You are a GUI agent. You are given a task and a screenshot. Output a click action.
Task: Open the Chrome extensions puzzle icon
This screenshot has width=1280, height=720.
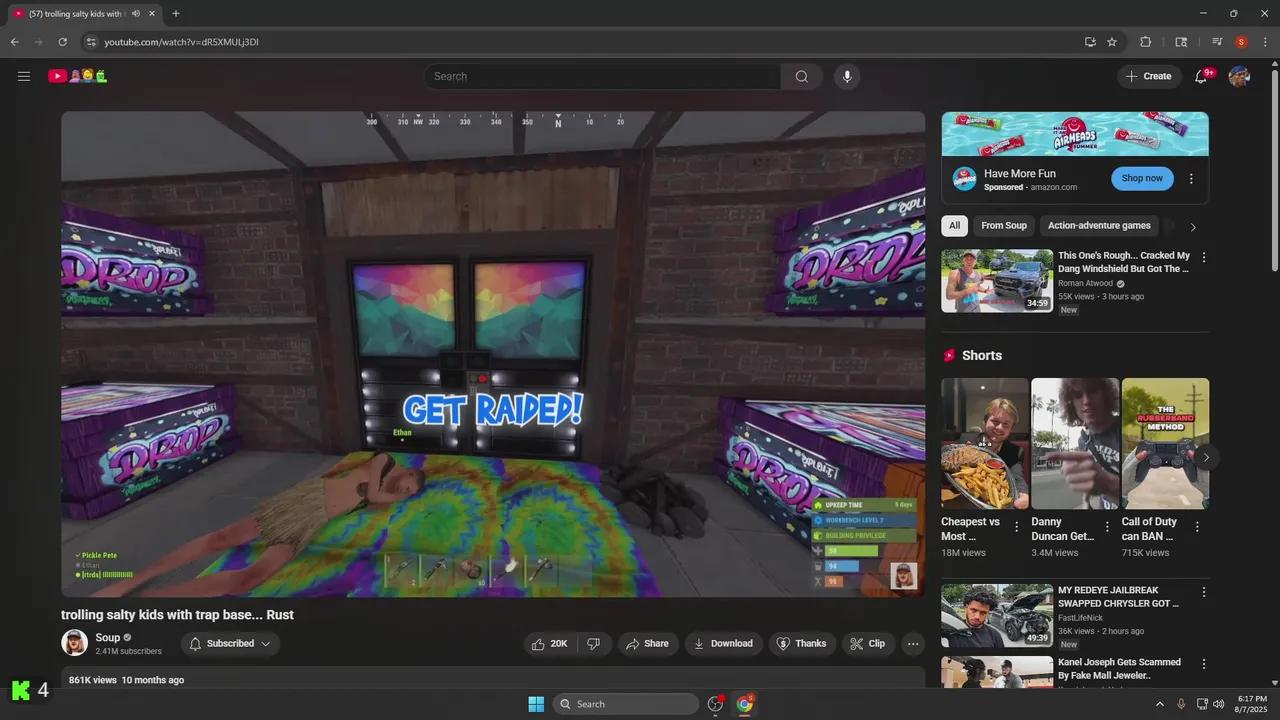click(x=1146, y=42)
